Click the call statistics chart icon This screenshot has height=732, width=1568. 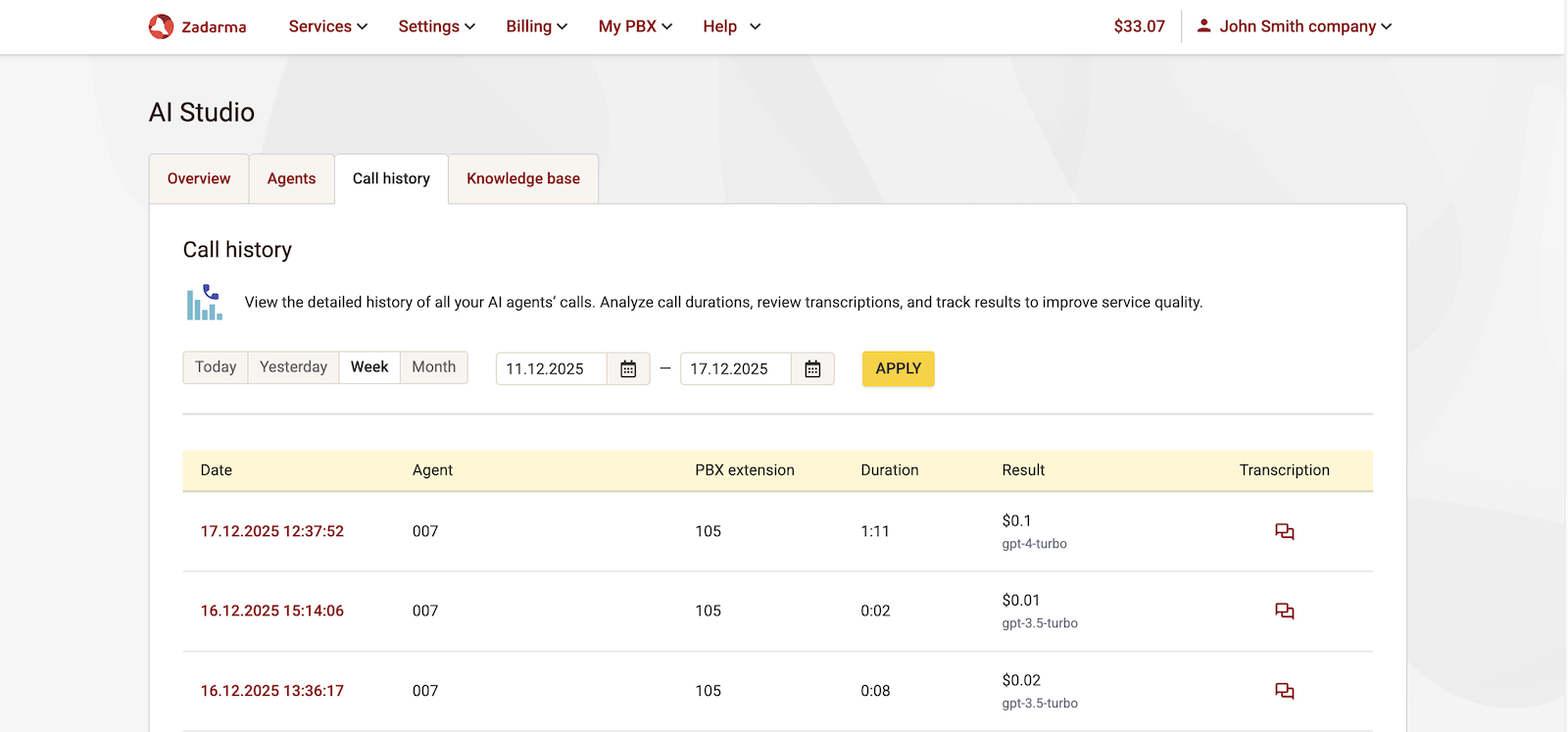(205, 302)
